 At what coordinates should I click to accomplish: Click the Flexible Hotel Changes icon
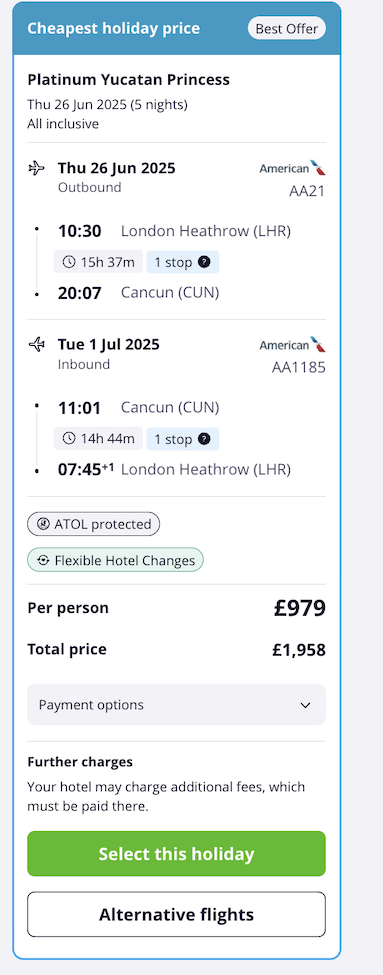[x=43, y=560]
